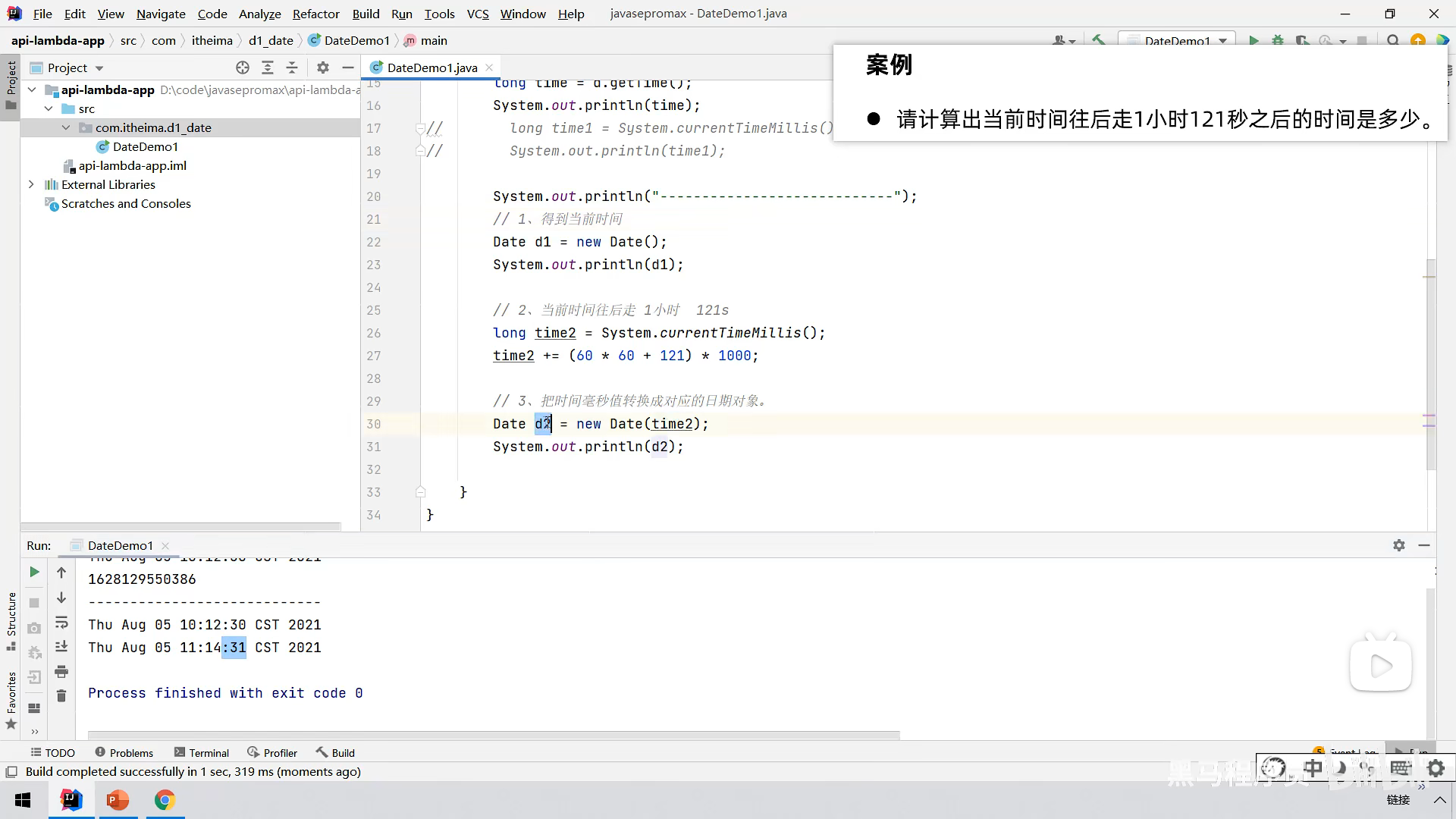Clear console with trash icon
Viewport: 1456px width, 819px height.
(61, 696)
